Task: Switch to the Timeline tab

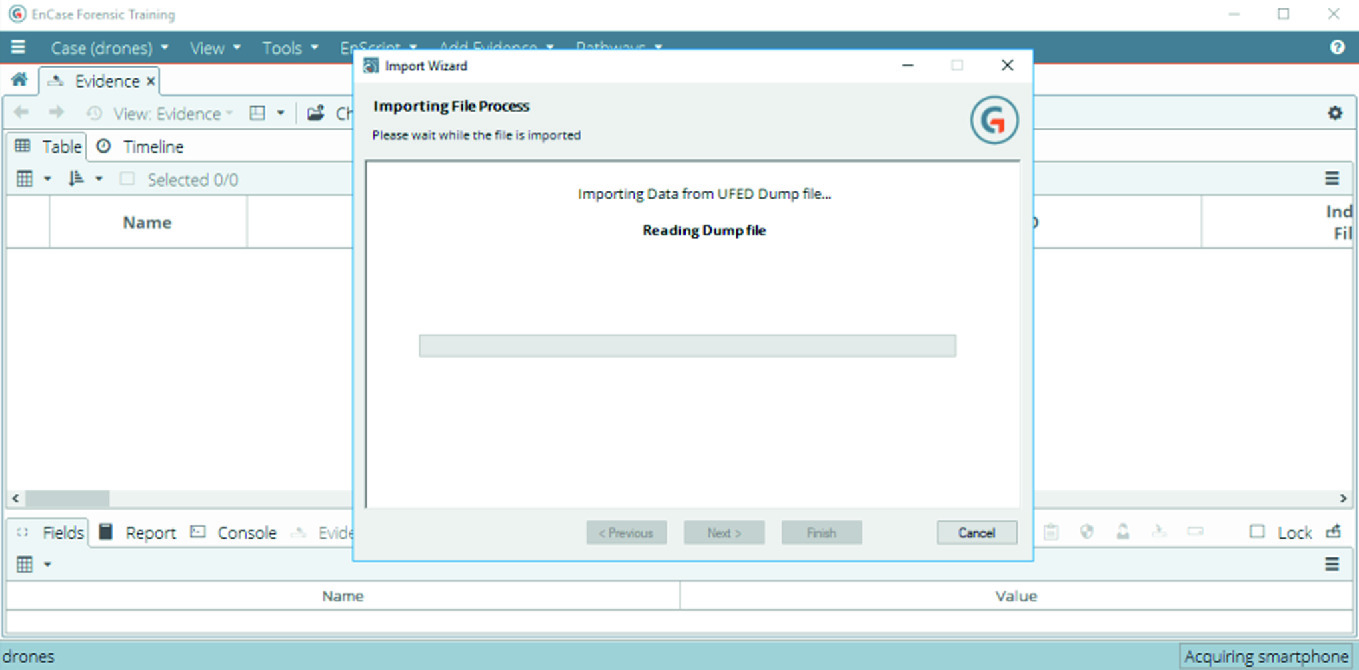Action: [x=140, y=146]
